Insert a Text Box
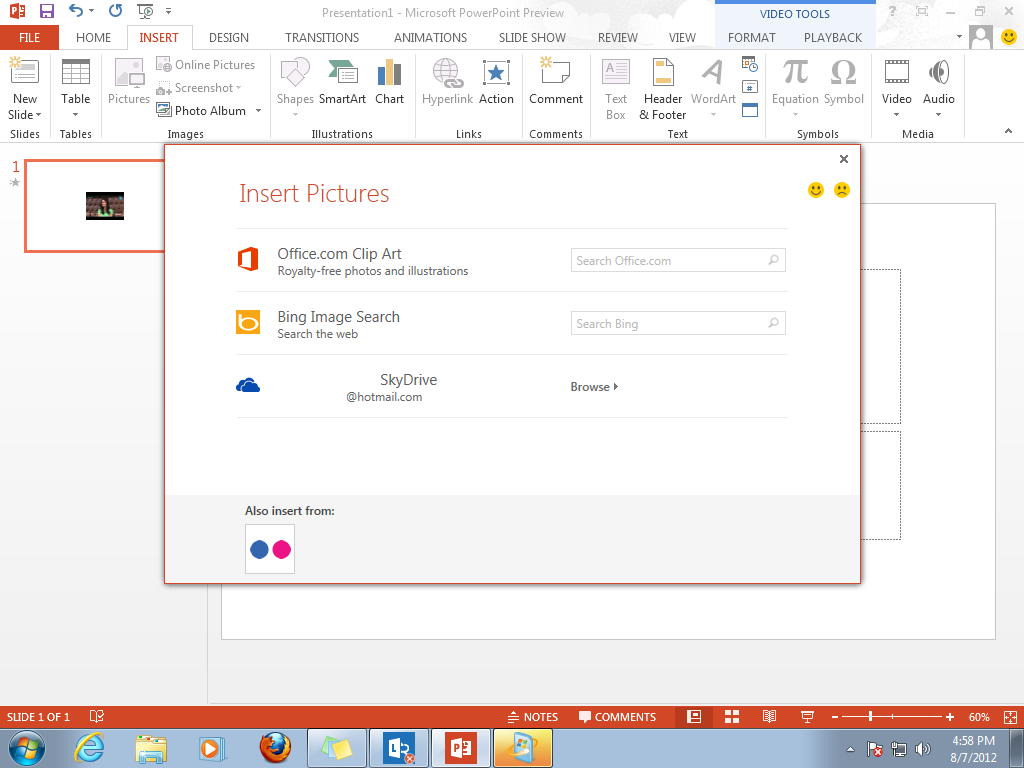The width and height of the screenshot is (1024, 768). [615, 88]
